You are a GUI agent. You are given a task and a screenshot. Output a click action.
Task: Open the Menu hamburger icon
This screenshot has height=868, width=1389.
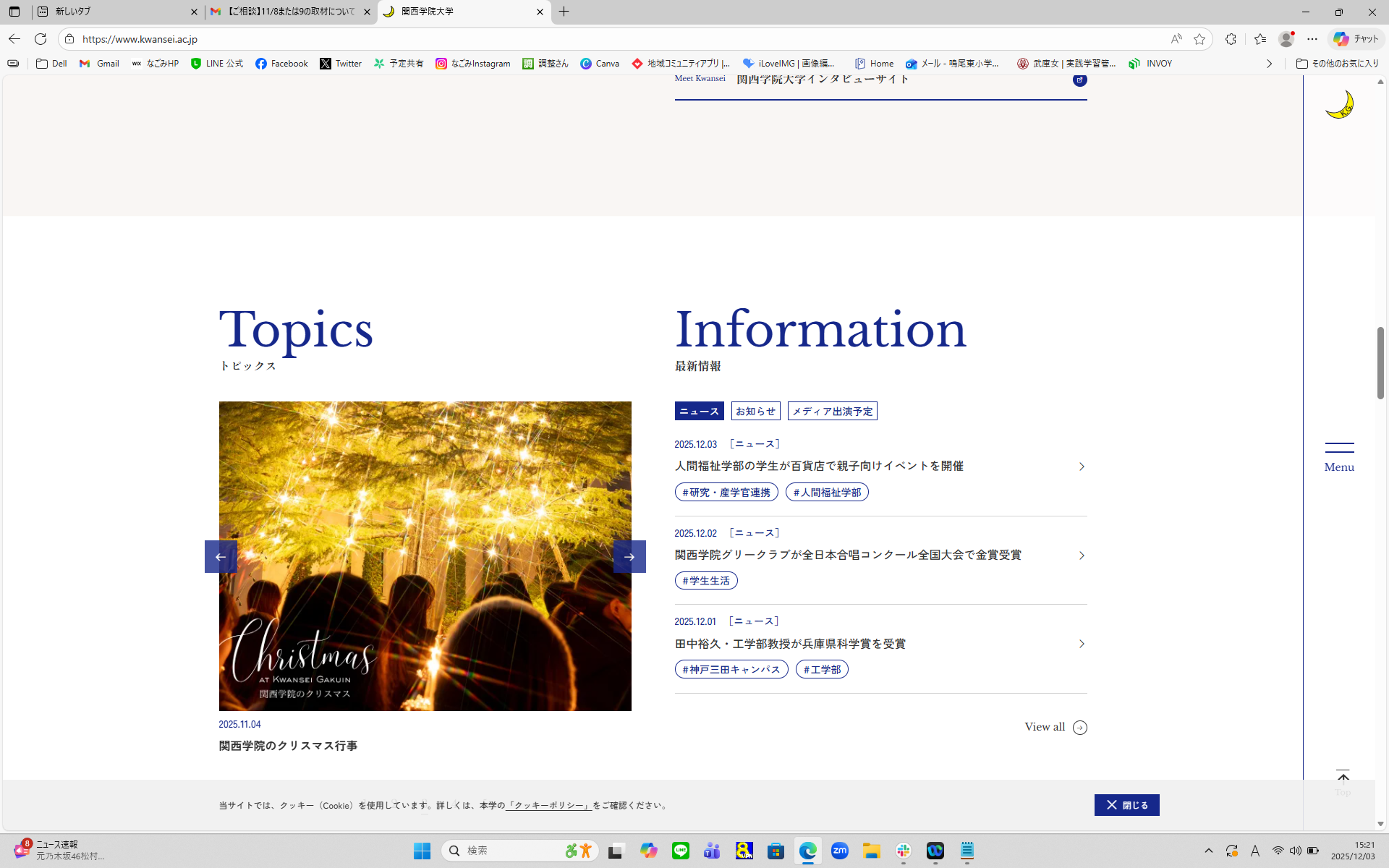click(1339, 448)
